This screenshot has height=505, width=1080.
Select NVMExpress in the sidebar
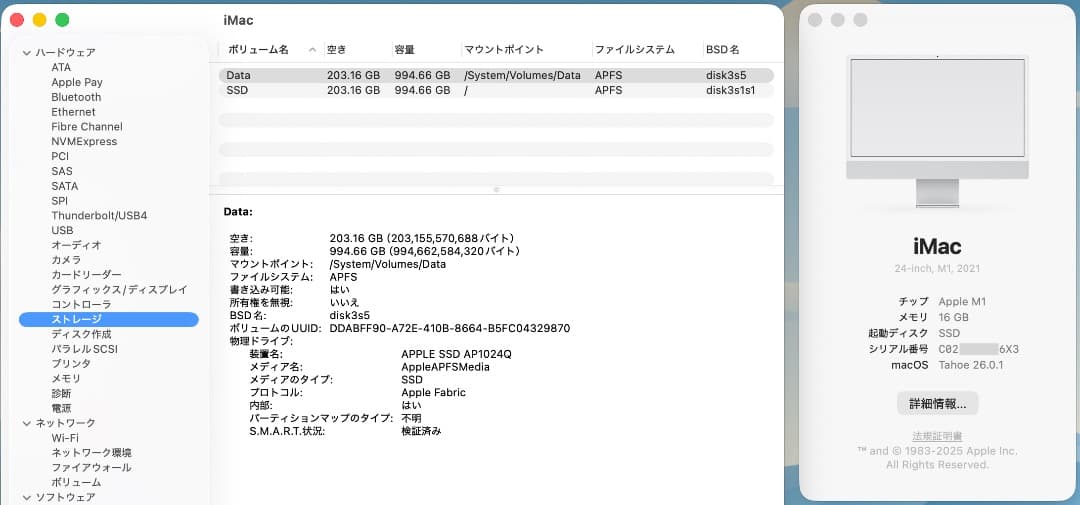tap(84, 141)
